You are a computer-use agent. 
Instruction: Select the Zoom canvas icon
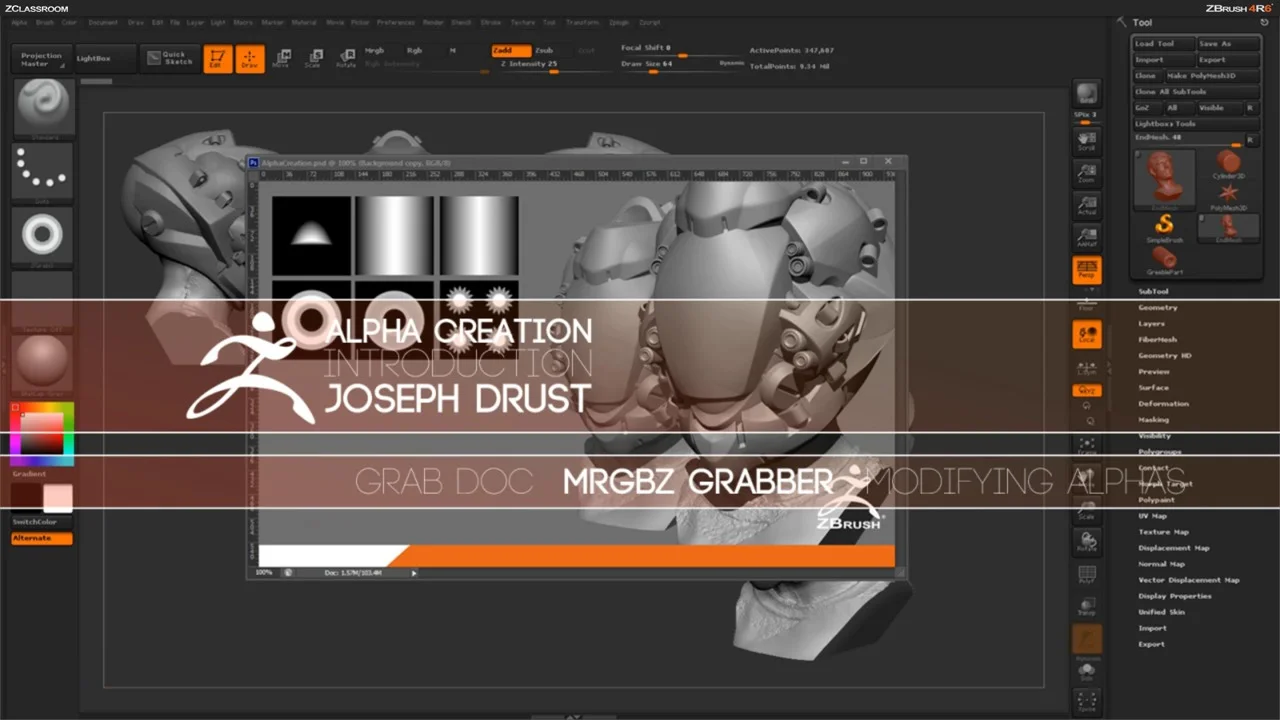1086,174
